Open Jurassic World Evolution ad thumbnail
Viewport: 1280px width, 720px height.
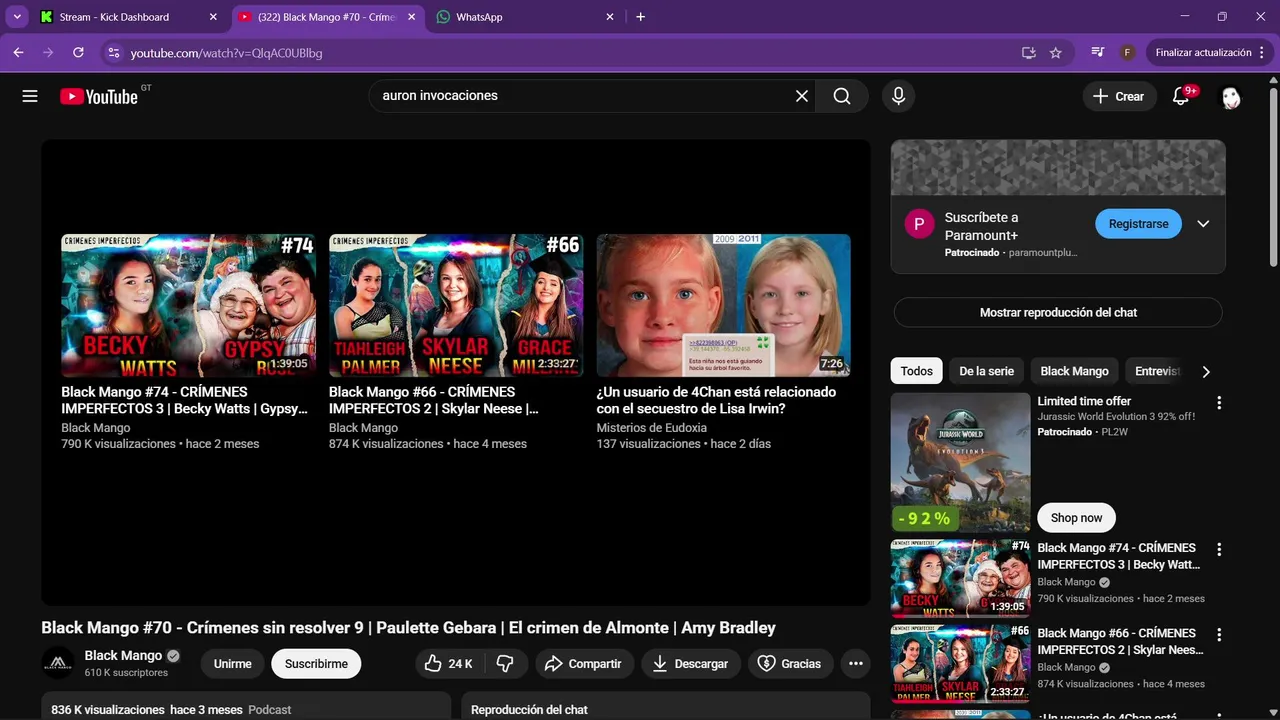pyautogui.click(x=960, y=462)
